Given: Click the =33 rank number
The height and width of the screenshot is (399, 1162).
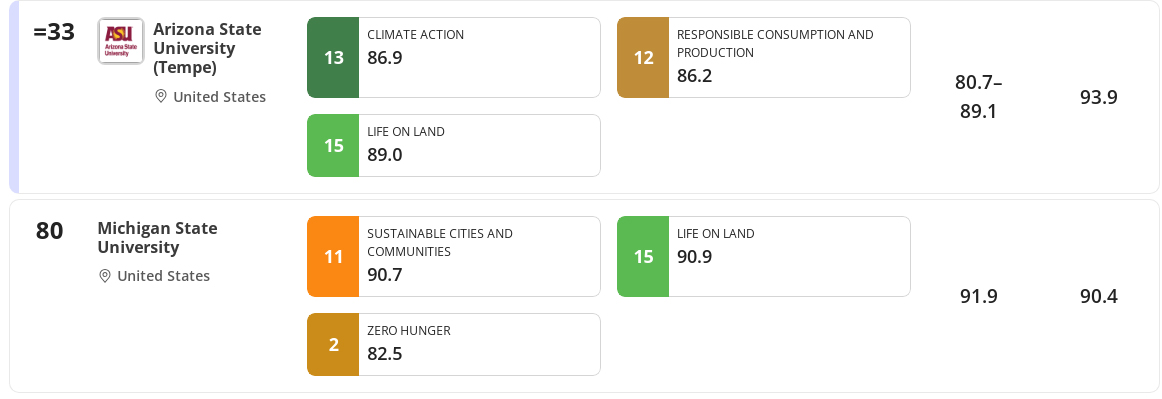Looking at the screenshot, I should (54, 33).
